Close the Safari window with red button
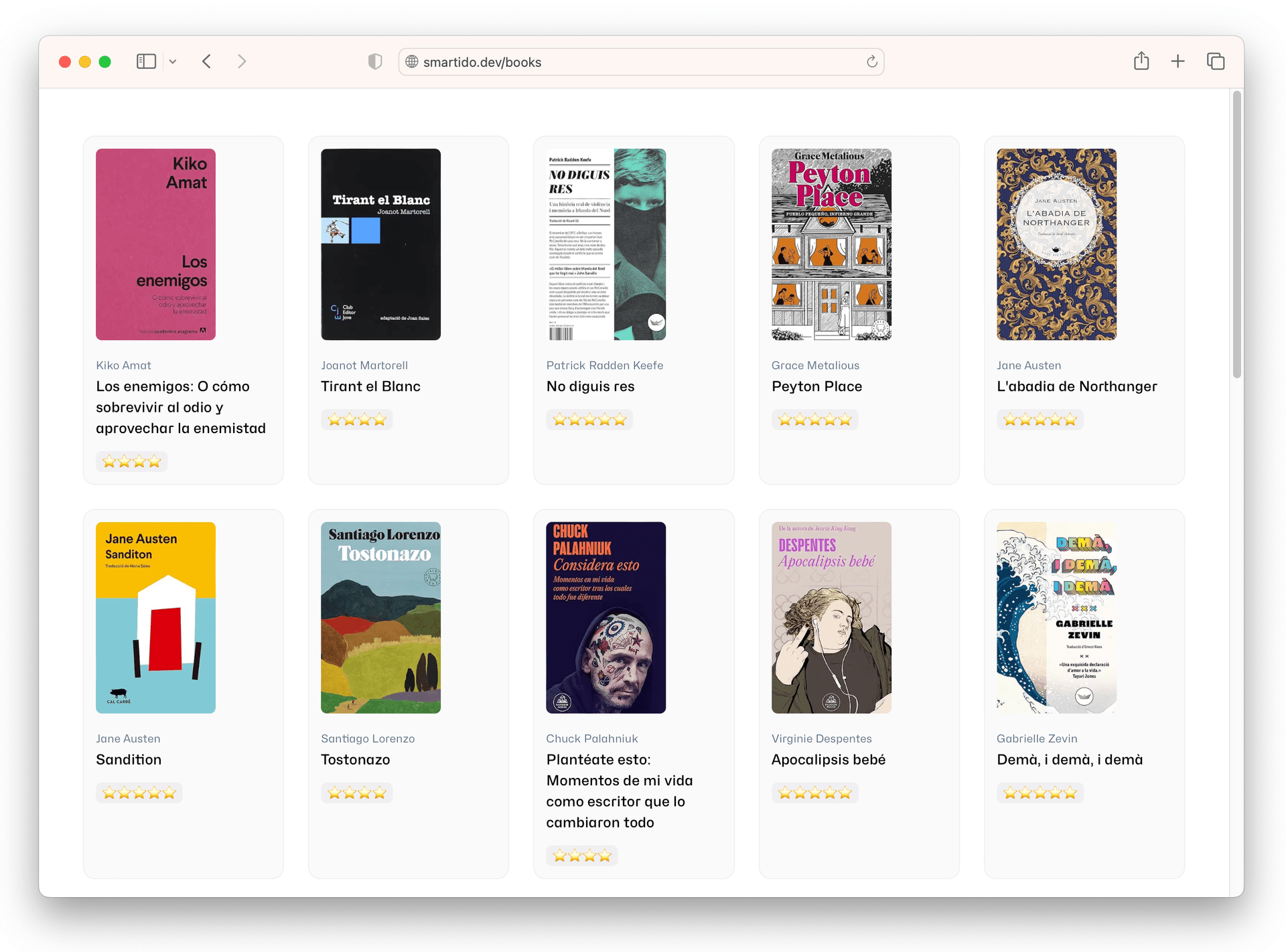This screenshot has height=952, width=1286. click(65, 62)
